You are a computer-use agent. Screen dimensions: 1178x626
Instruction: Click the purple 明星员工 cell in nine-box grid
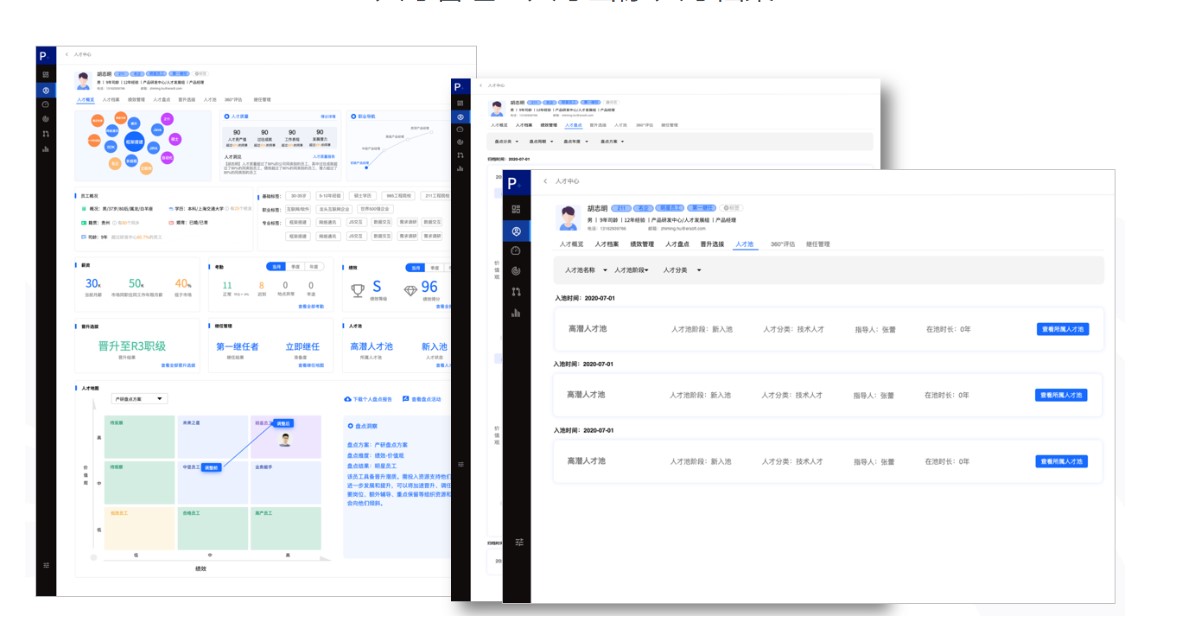[285, 437]
